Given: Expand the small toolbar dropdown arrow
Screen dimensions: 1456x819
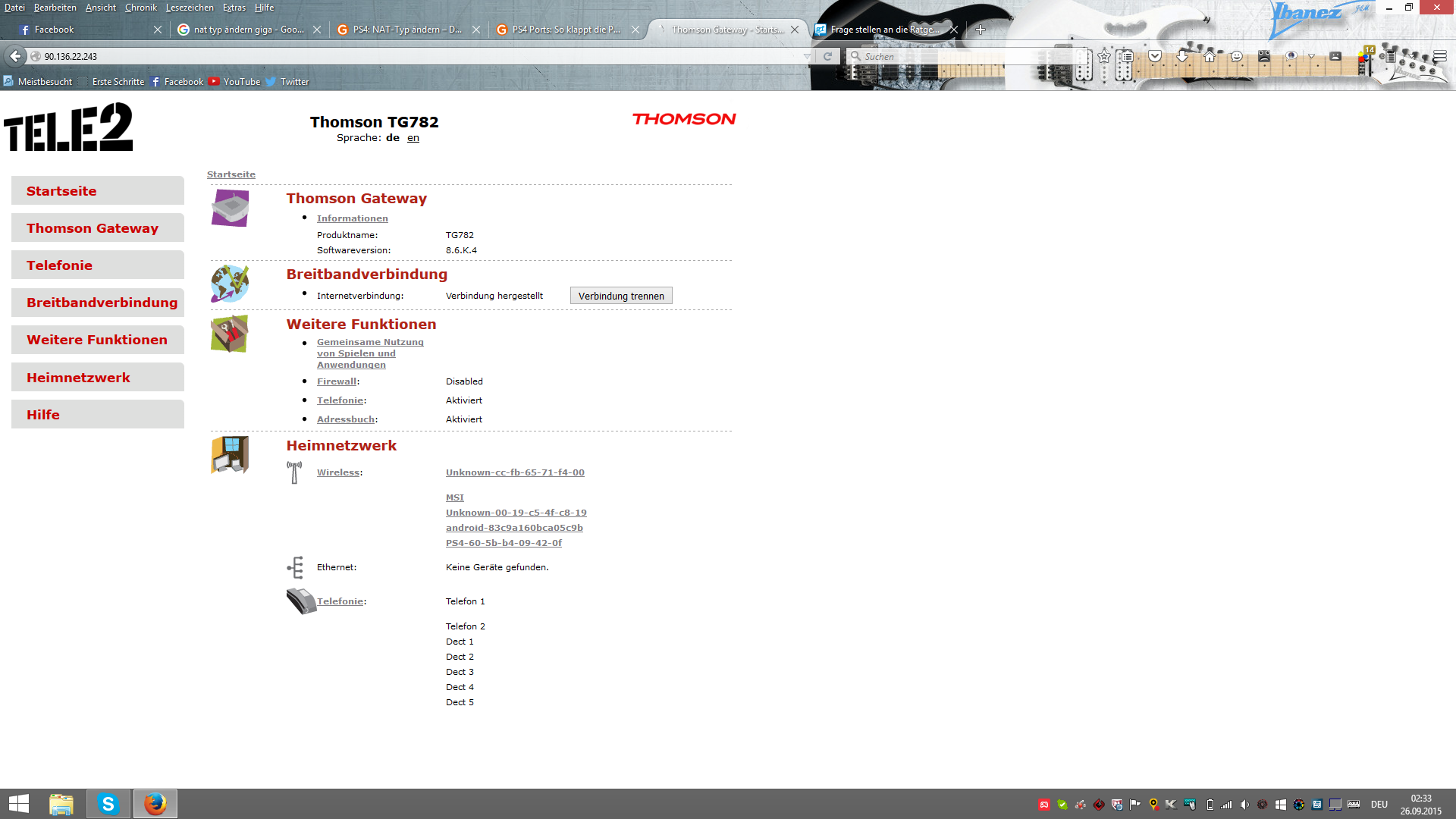Looking at the screenshot, I should click(1311, 56).
